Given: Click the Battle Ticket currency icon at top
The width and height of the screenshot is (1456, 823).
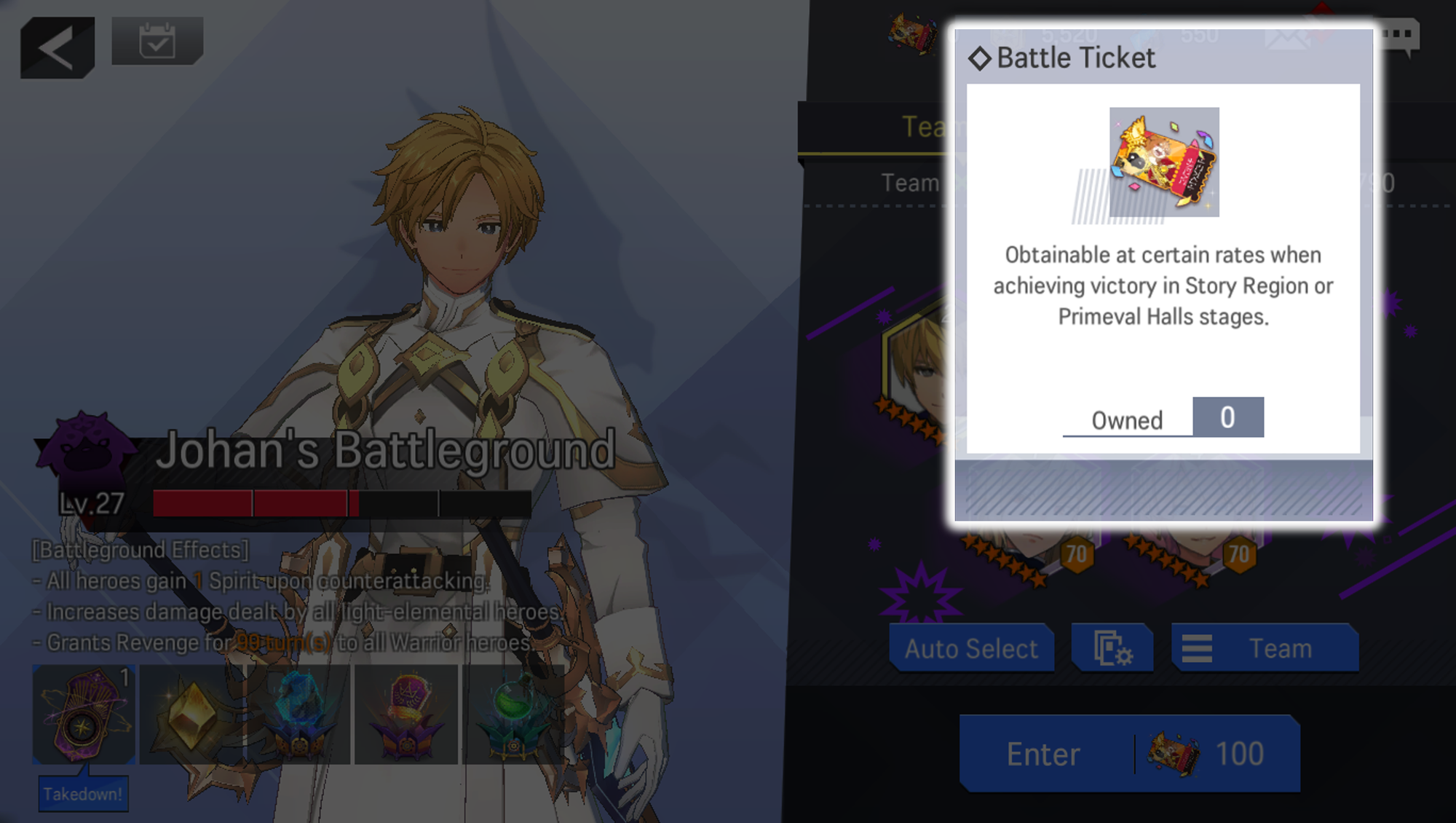Looking at the screenshot, I should (913, 34).
